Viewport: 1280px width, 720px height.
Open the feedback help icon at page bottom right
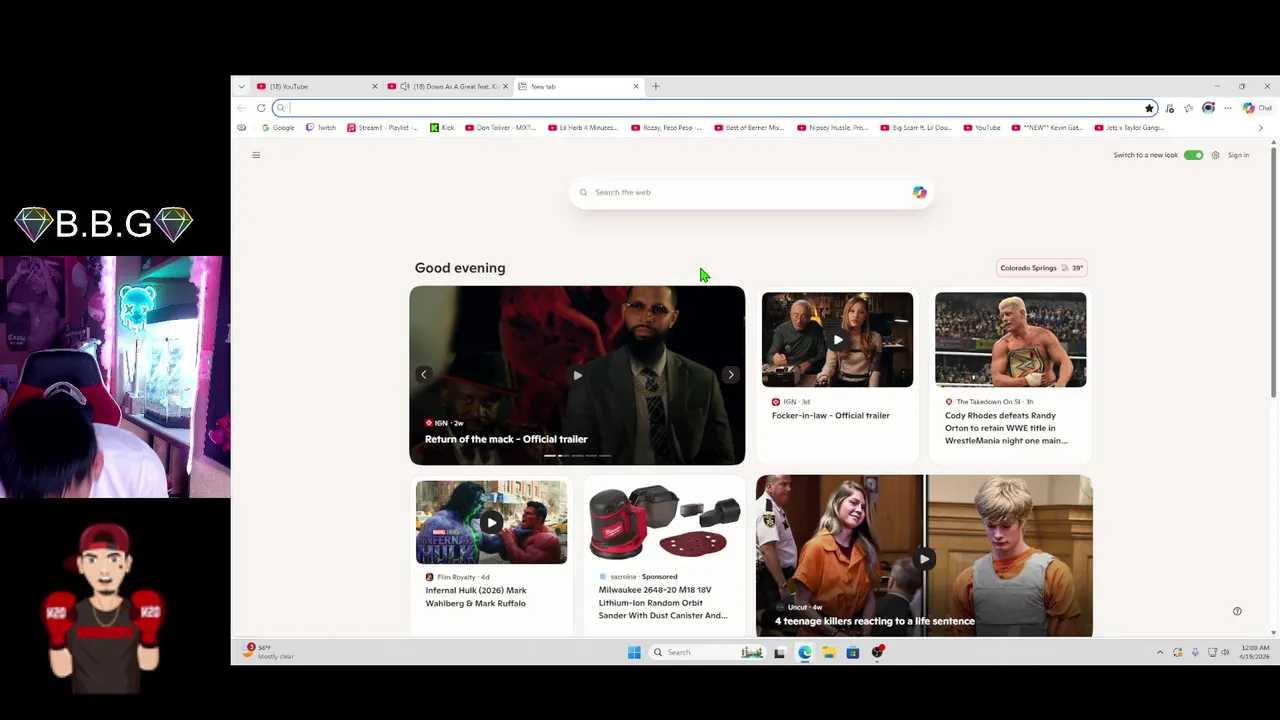1237,611
